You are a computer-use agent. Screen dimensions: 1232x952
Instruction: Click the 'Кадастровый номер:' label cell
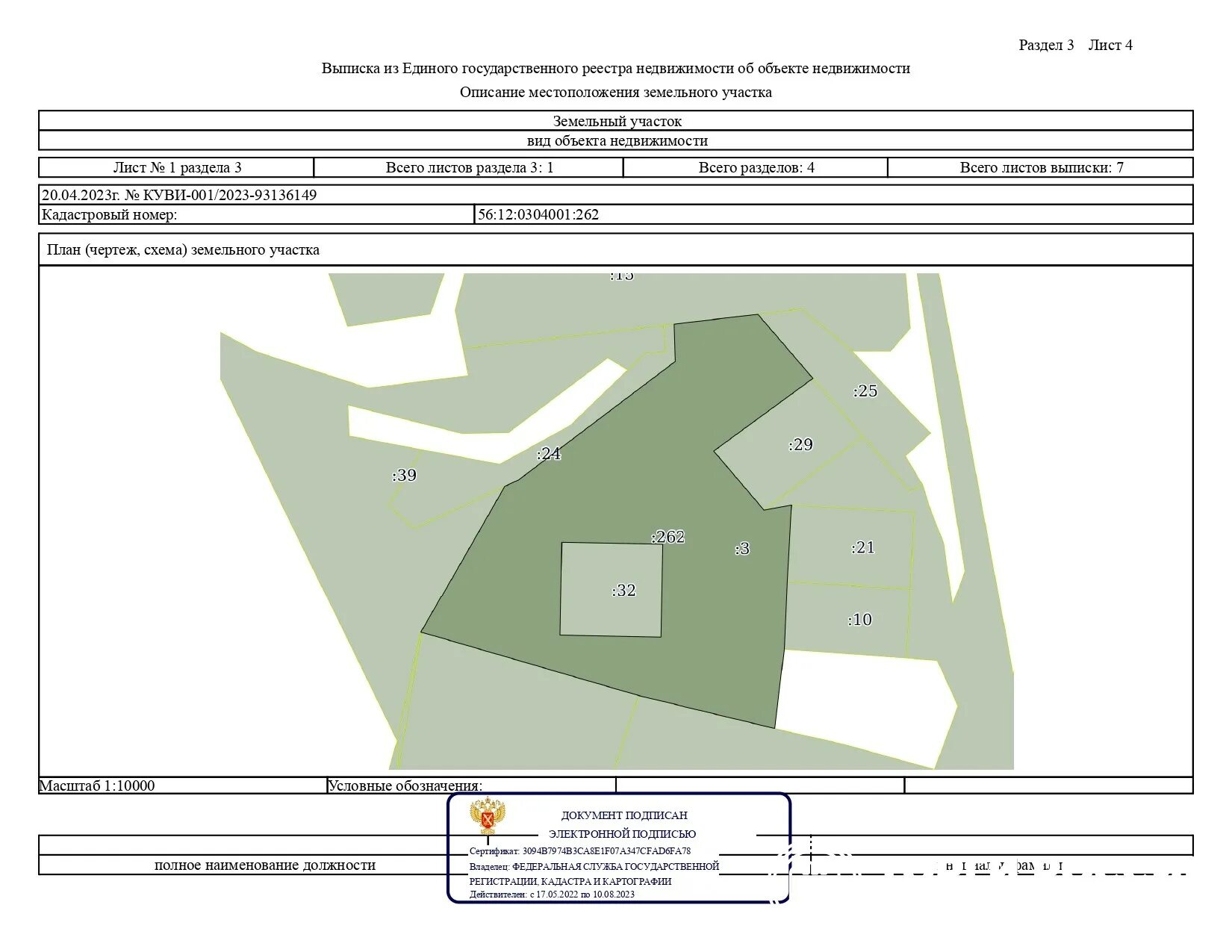[257, 215]
